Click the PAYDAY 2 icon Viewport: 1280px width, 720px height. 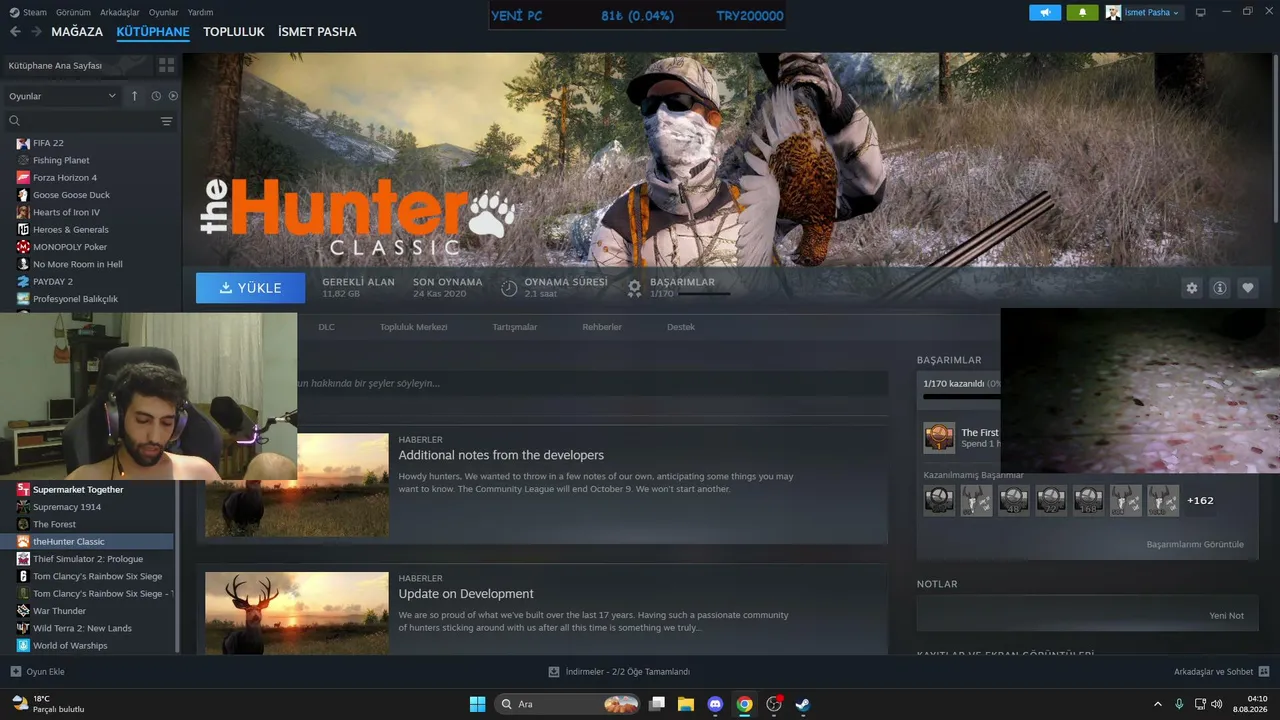coord(23,282)
